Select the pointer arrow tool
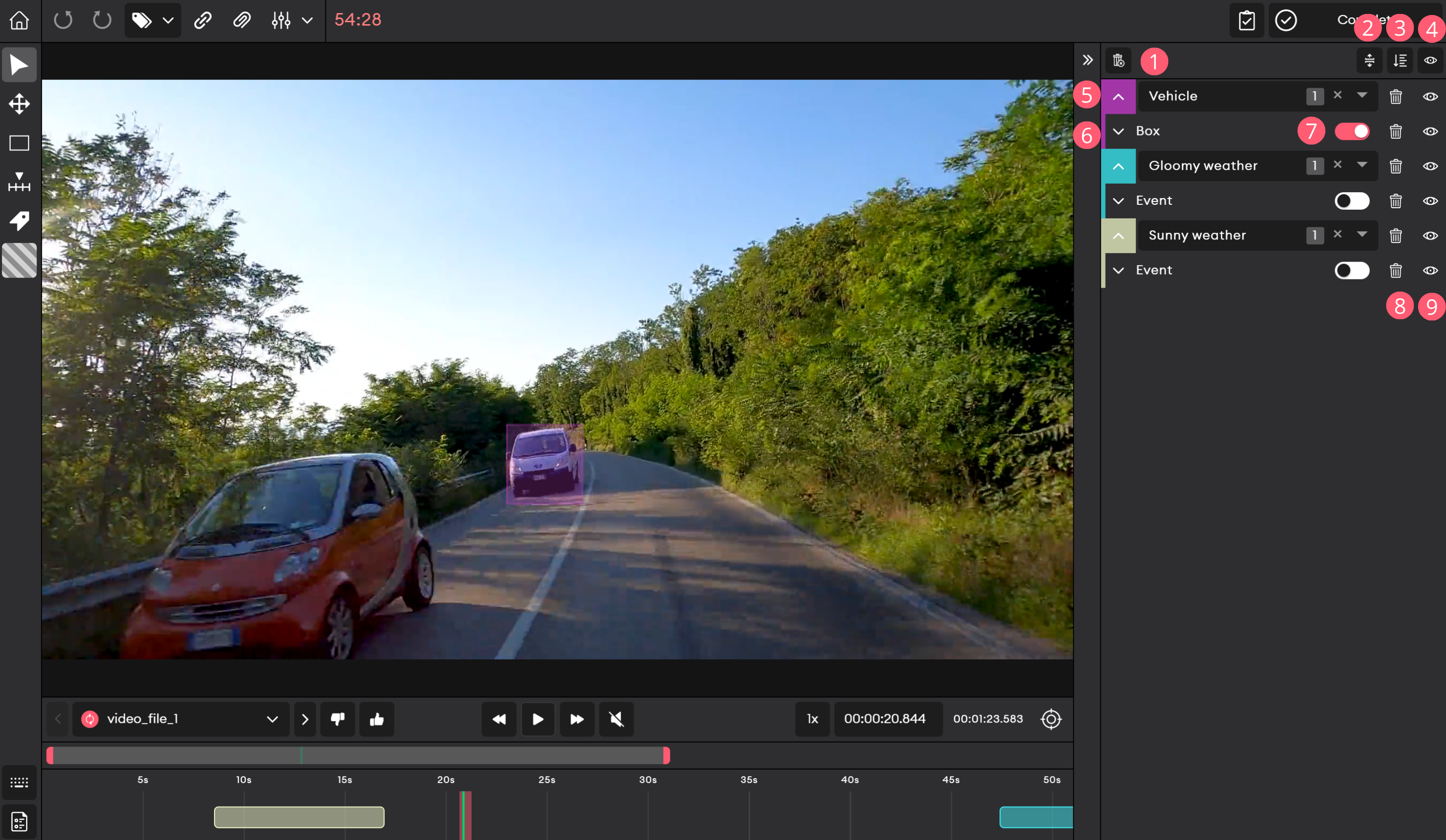 tap(19, 65)
